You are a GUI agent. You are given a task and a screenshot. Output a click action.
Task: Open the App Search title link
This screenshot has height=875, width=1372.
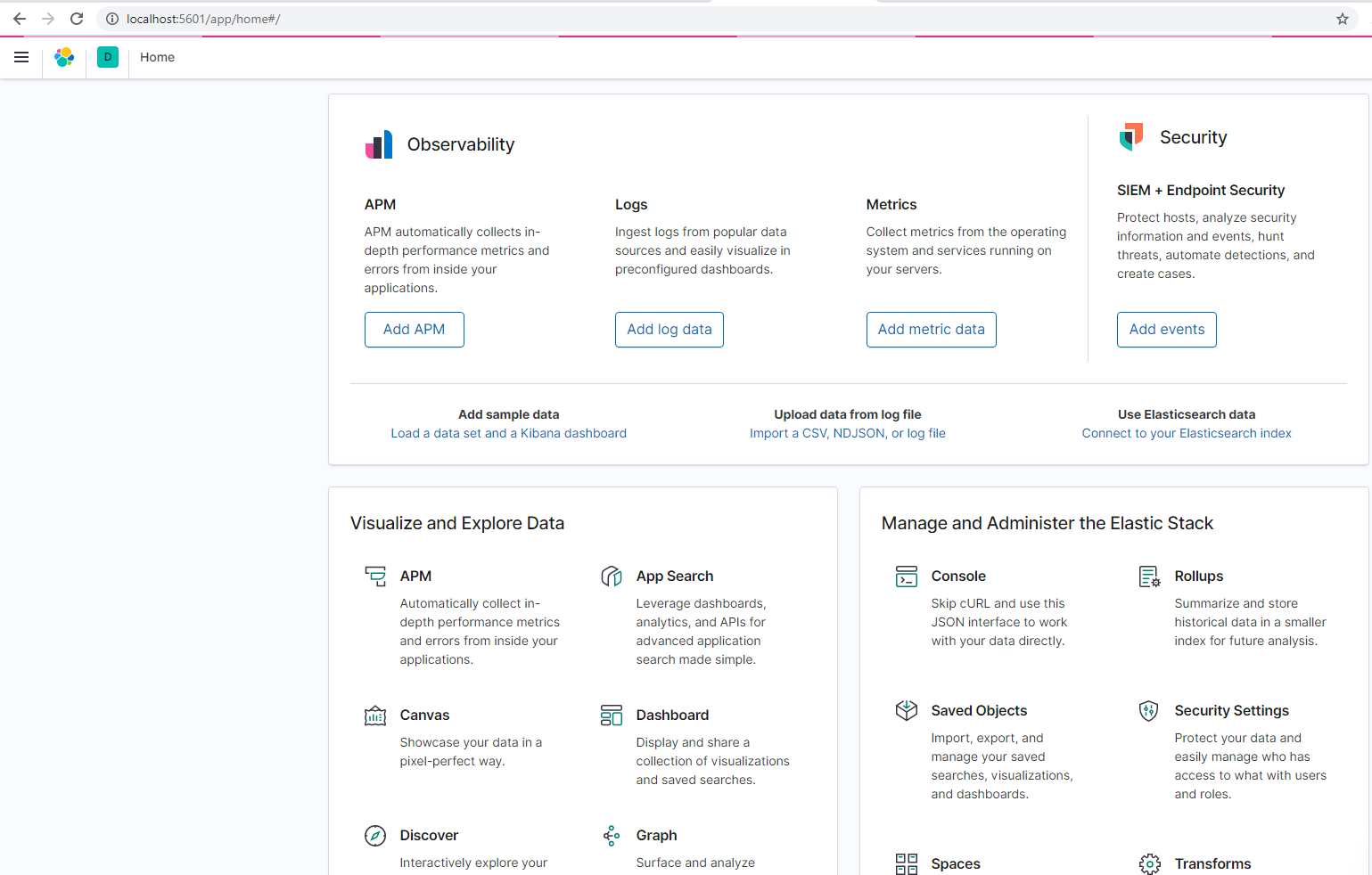(x=675, y=577)
